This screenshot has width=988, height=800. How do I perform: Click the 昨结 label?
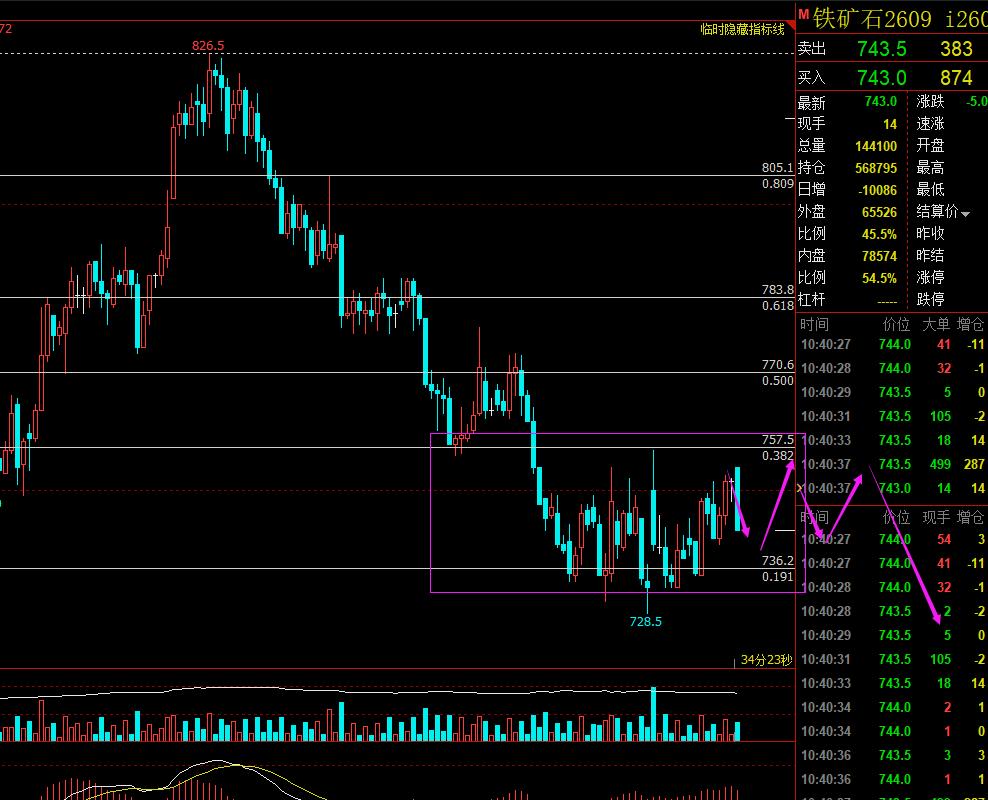930,256
